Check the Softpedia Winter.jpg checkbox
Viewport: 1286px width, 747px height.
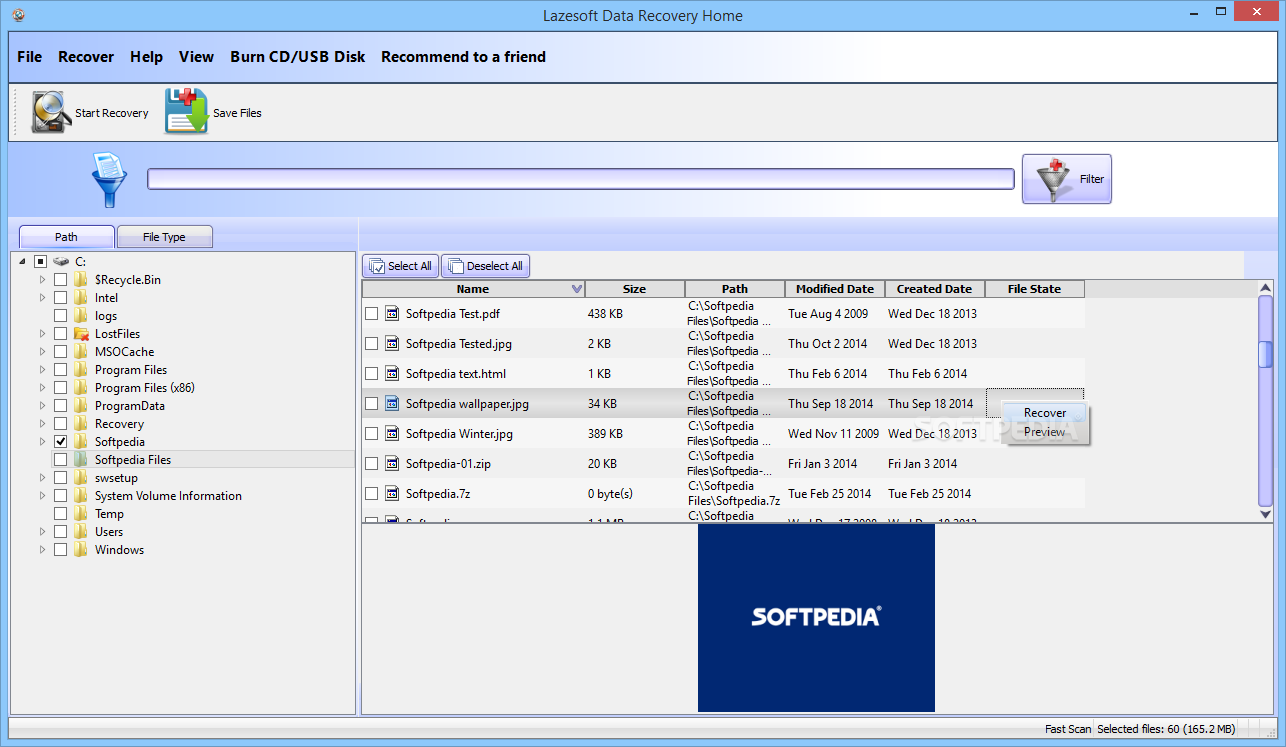tap(371, 433)
